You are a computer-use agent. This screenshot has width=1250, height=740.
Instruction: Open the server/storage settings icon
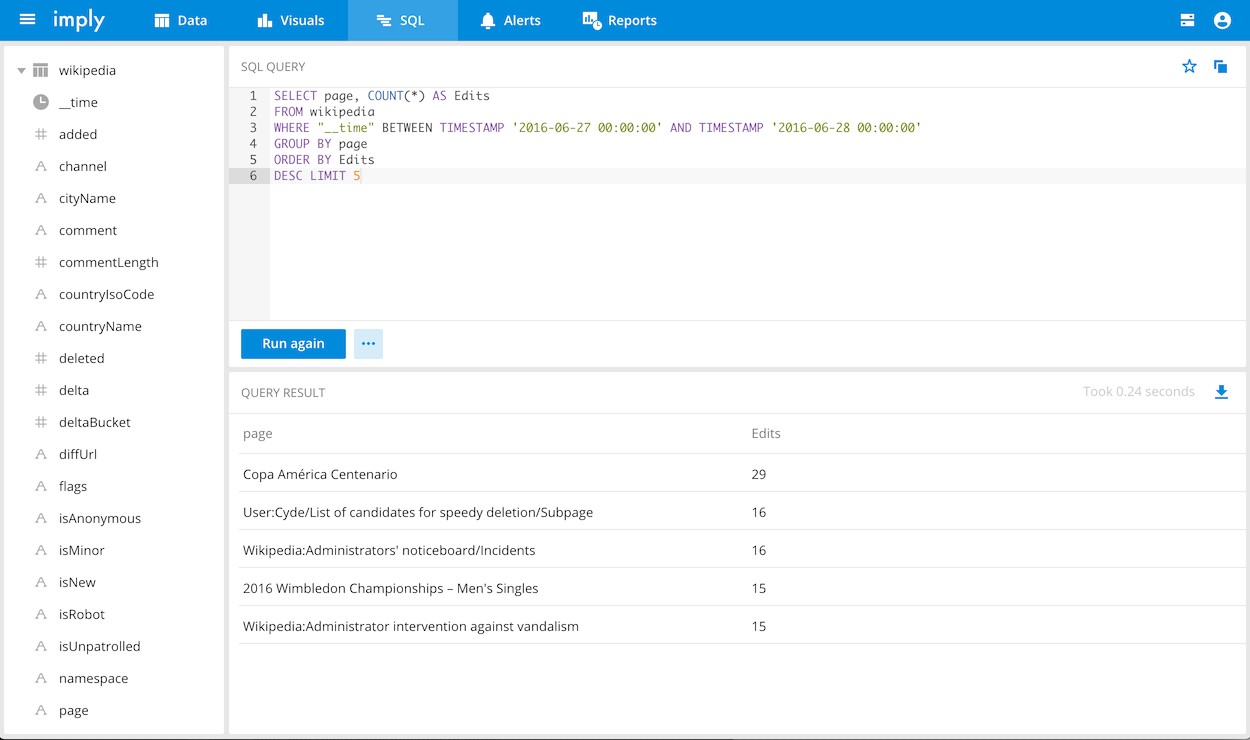point(1188,20)
